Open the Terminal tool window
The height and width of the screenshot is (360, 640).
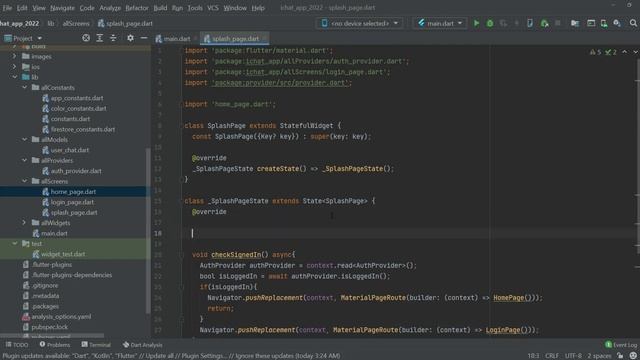pyautogui.click(x=96, y=345)
